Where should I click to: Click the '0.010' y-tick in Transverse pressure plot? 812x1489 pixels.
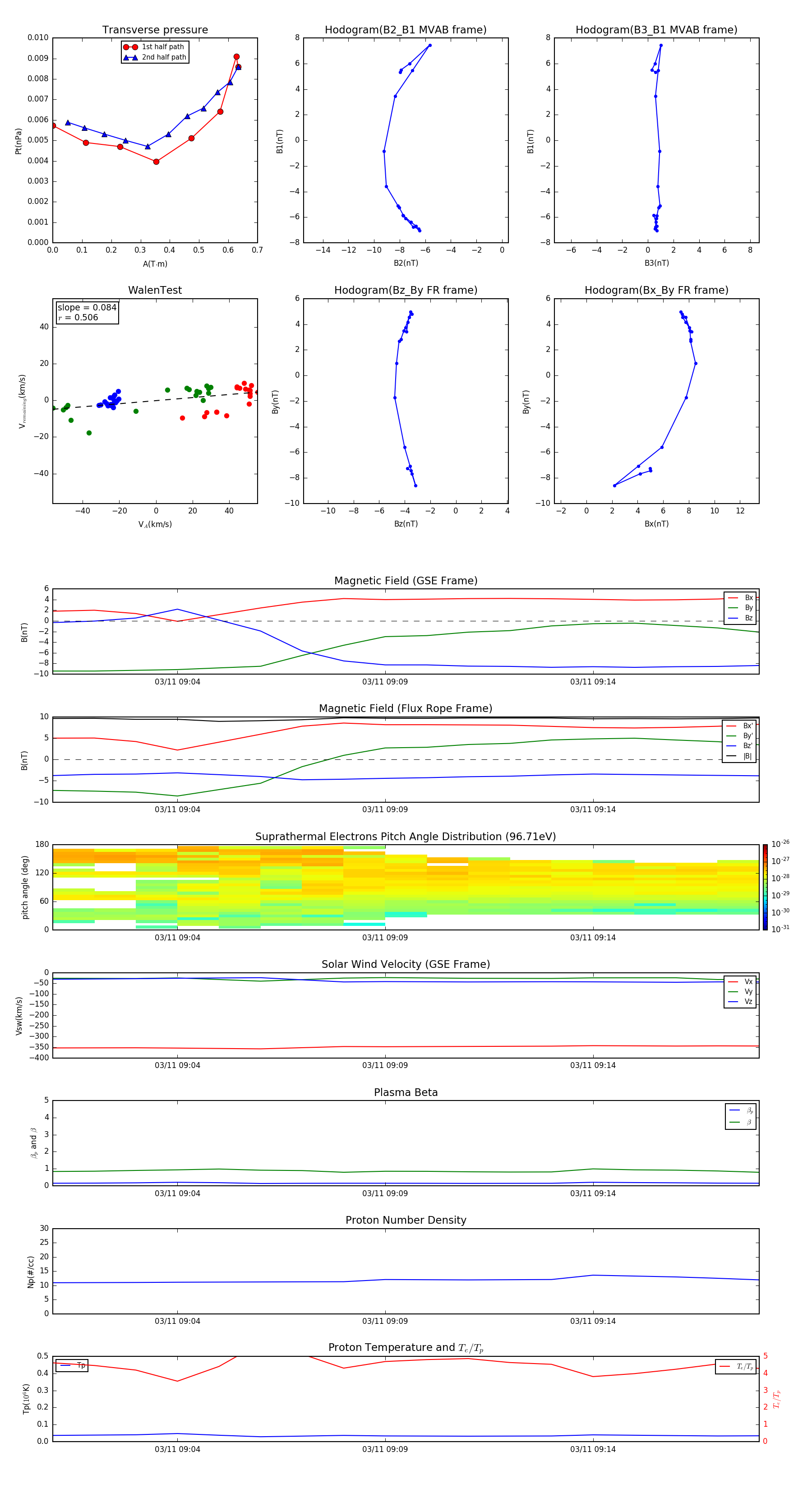coord(38,37)
